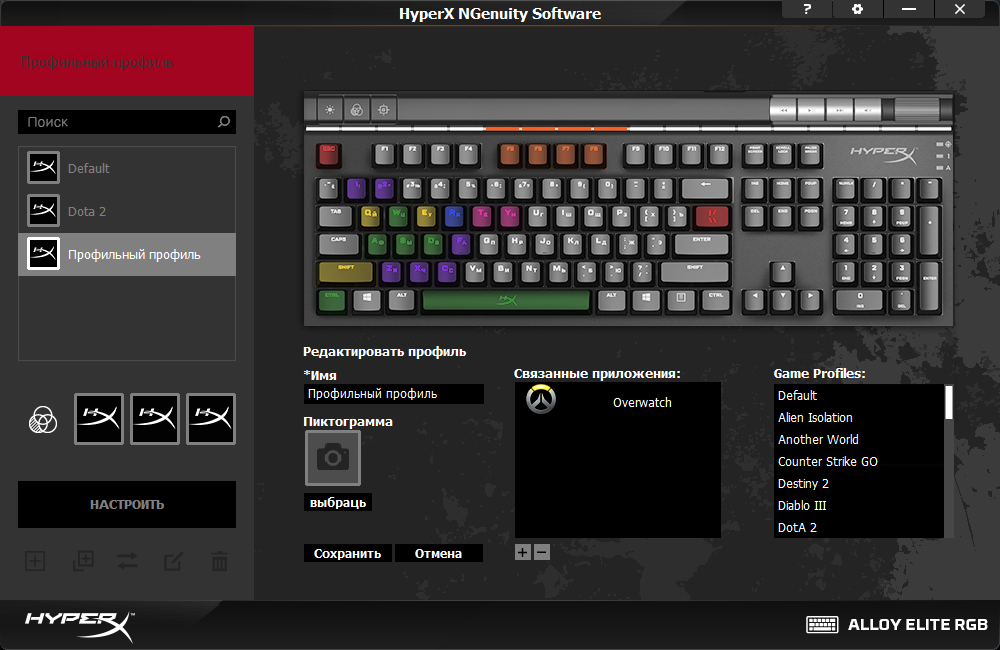The image size is (1000, 650).
Task: Click the edit profile pencil icon
Action: (x=173, y=561)
